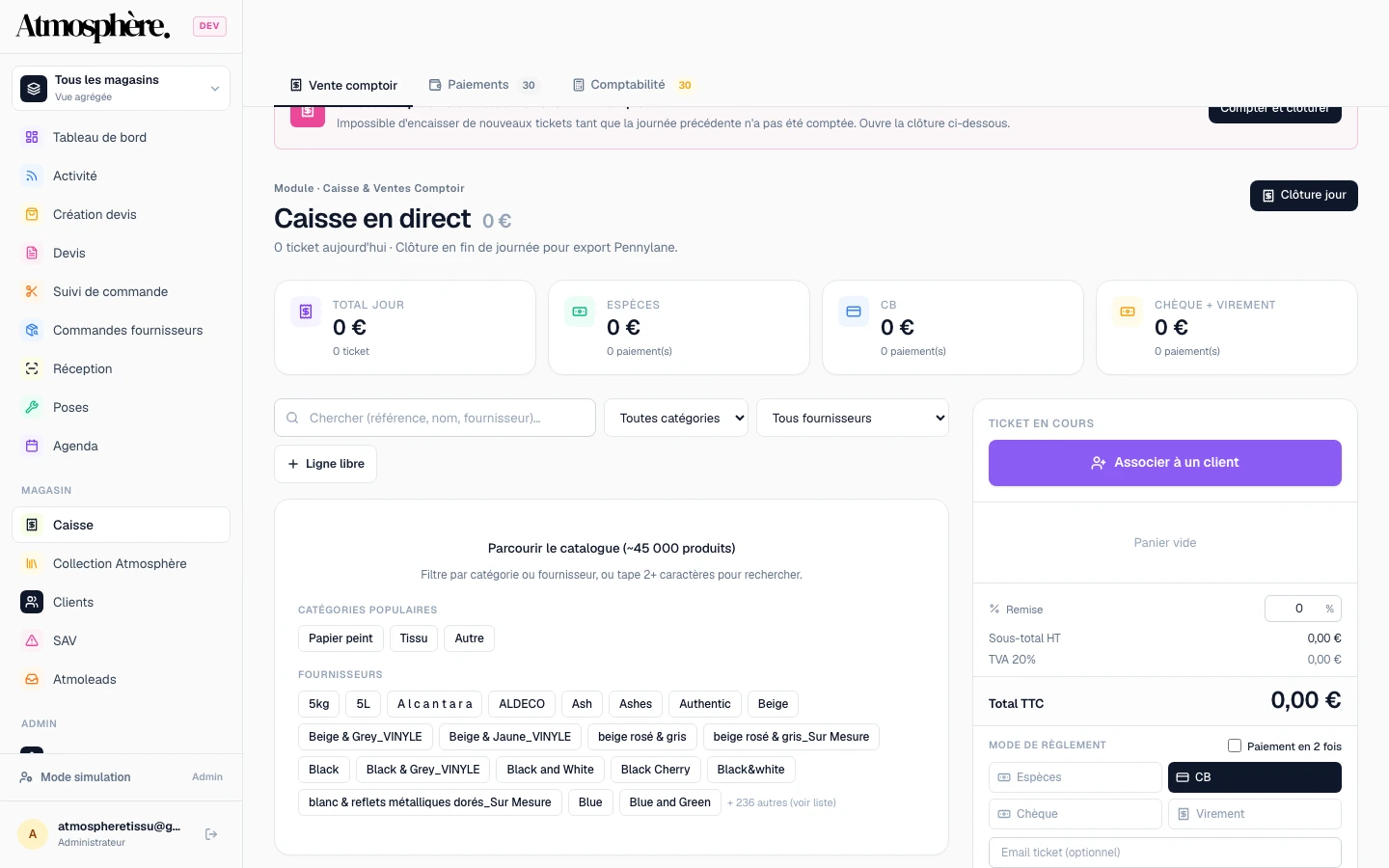Image resolution: width=1389 pixels, height=868 pixels.
Task: Click the Poses wrench icon
Action: (x=32, y=407)
